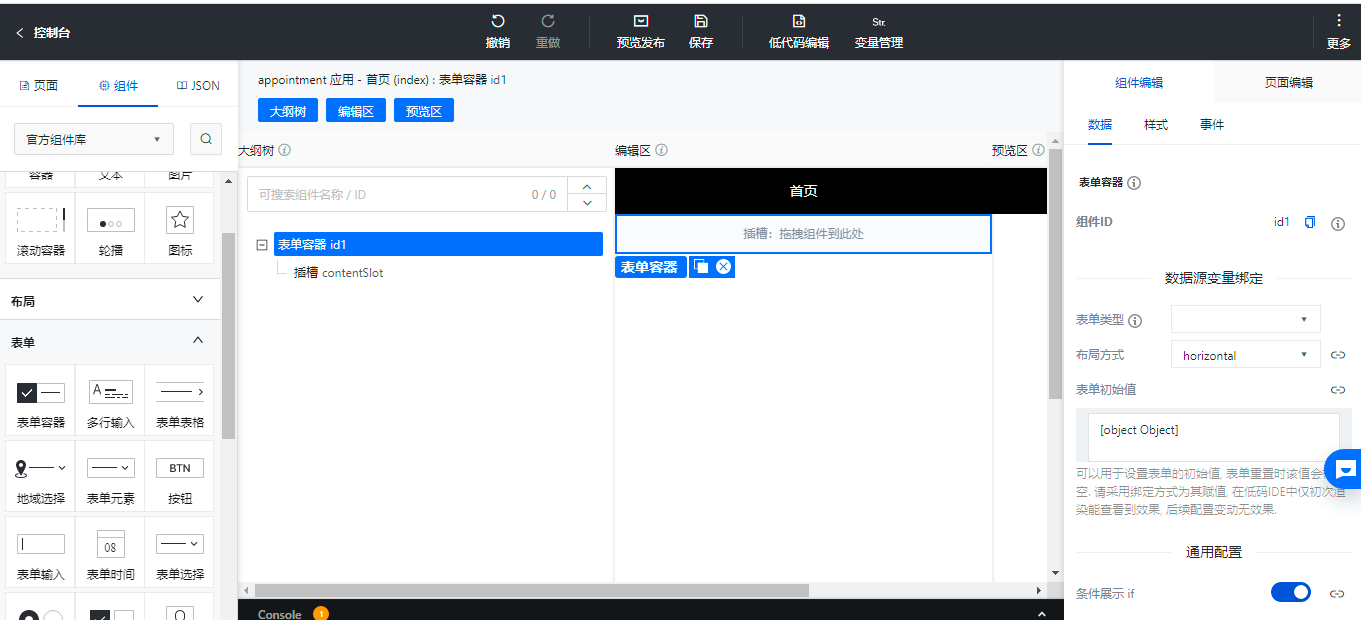Click info icon next to 表单容器 title
Screen dimensions: 1361x620
[x=1134, y=183]
